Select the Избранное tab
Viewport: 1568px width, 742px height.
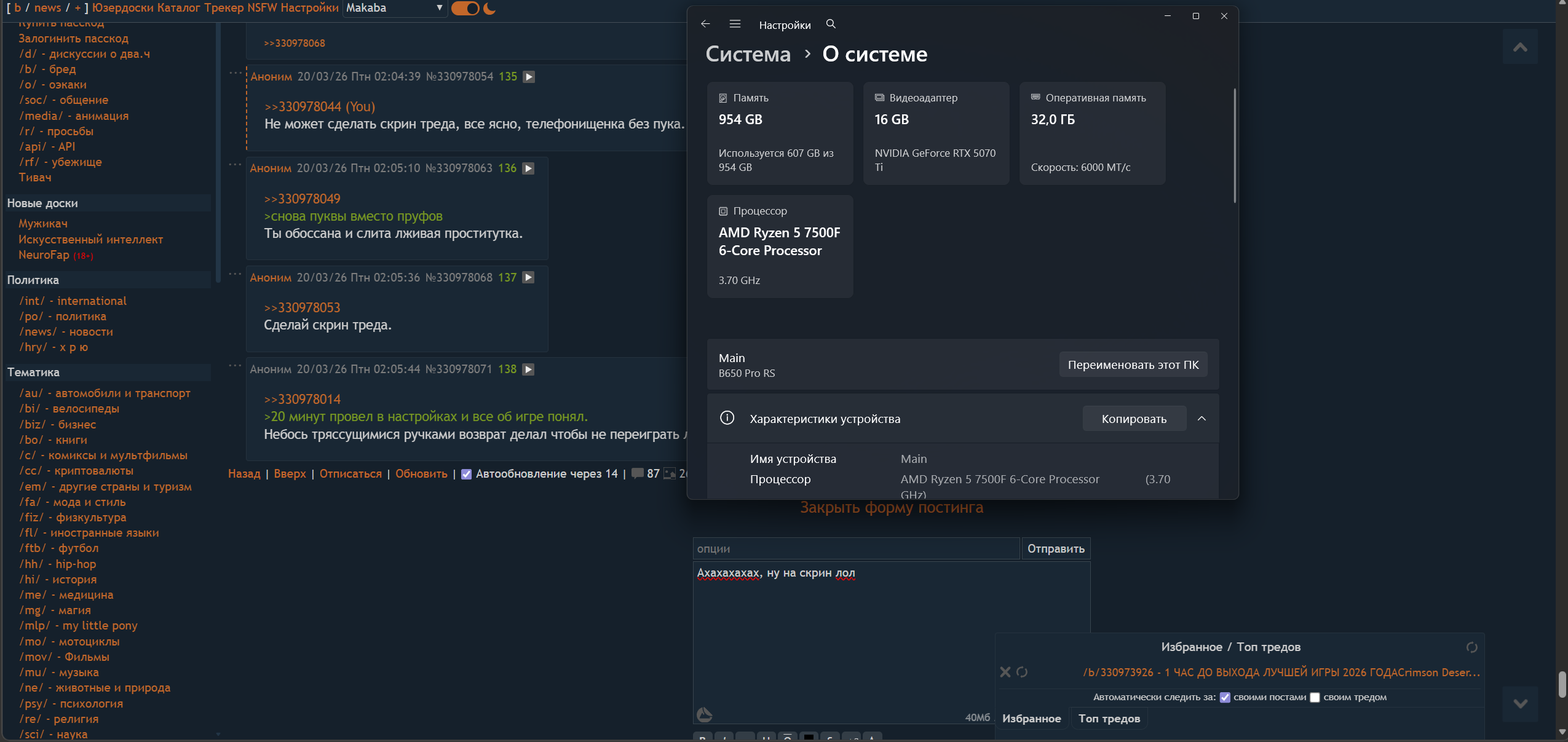click(1031, 719)
